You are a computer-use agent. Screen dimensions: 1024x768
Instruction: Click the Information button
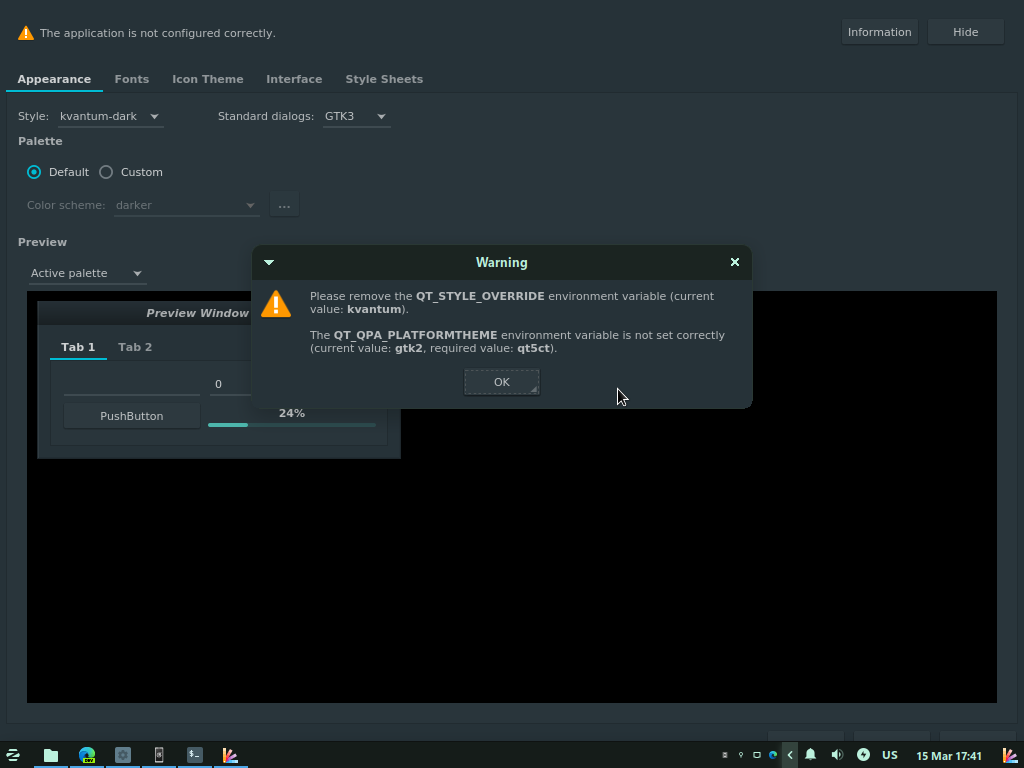[879, 32]
